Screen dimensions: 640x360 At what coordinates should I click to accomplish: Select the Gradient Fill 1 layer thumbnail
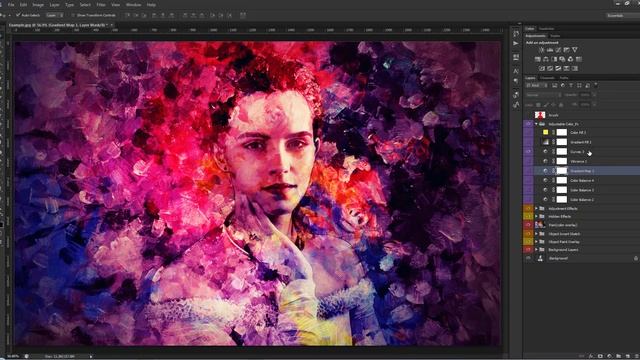(545, 142)
